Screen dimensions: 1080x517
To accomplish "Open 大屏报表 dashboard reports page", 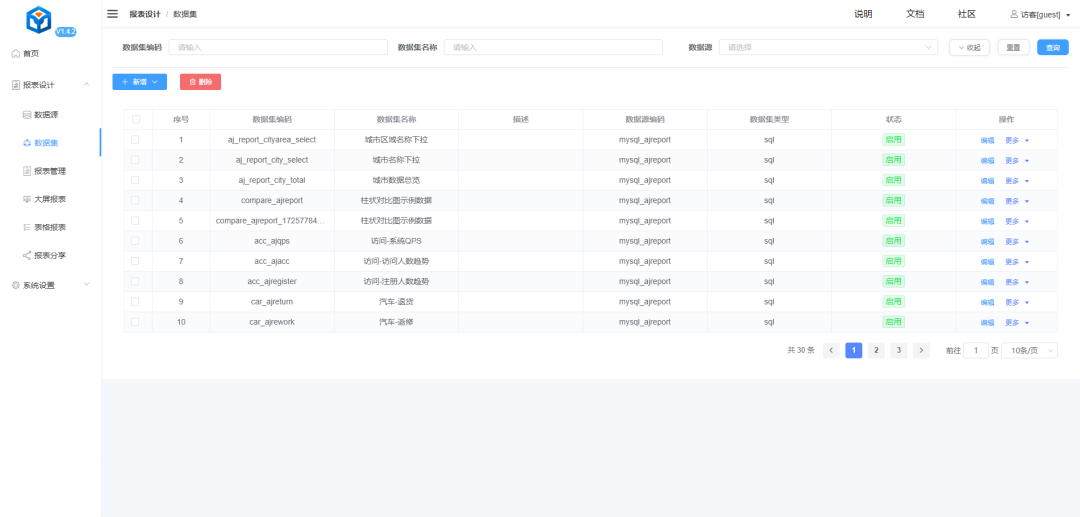I will [x=50, y=199].
